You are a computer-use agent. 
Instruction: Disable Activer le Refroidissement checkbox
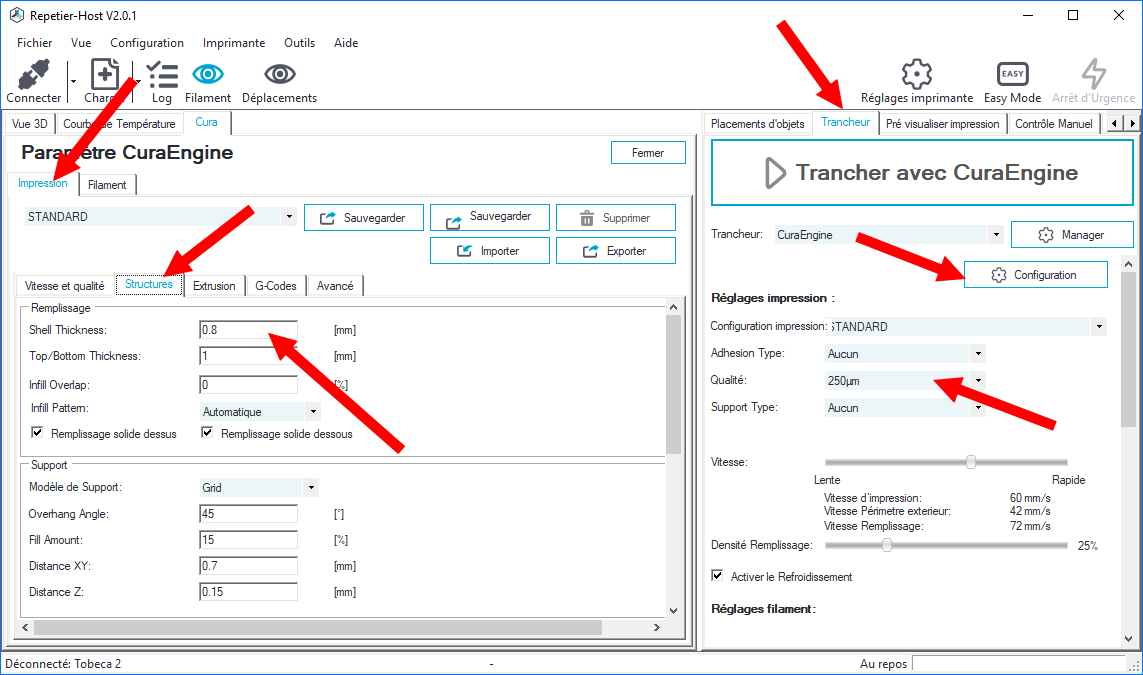[x=717, y=576]
